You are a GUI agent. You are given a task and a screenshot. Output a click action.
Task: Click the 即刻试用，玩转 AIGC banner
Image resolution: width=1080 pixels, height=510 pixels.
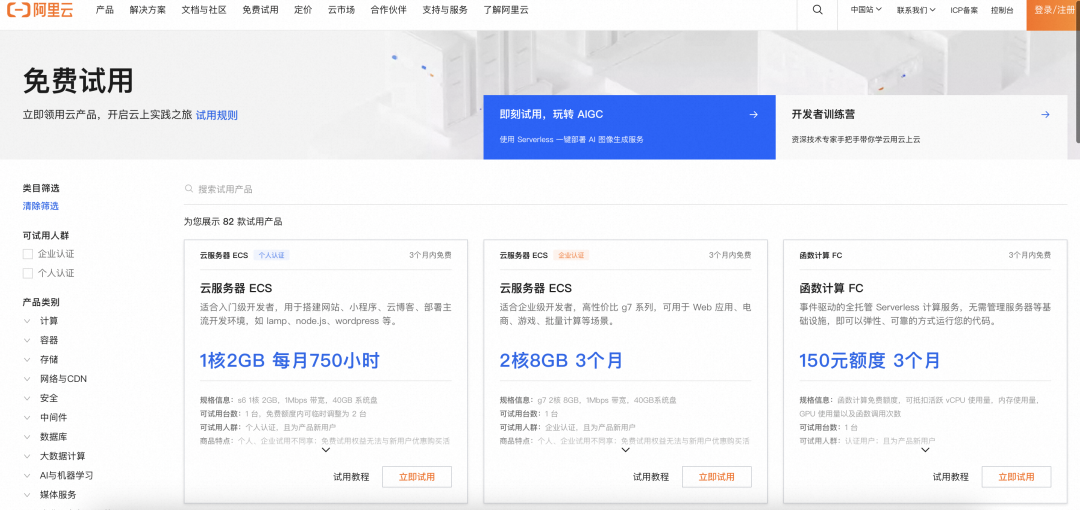tap(630, 127)
